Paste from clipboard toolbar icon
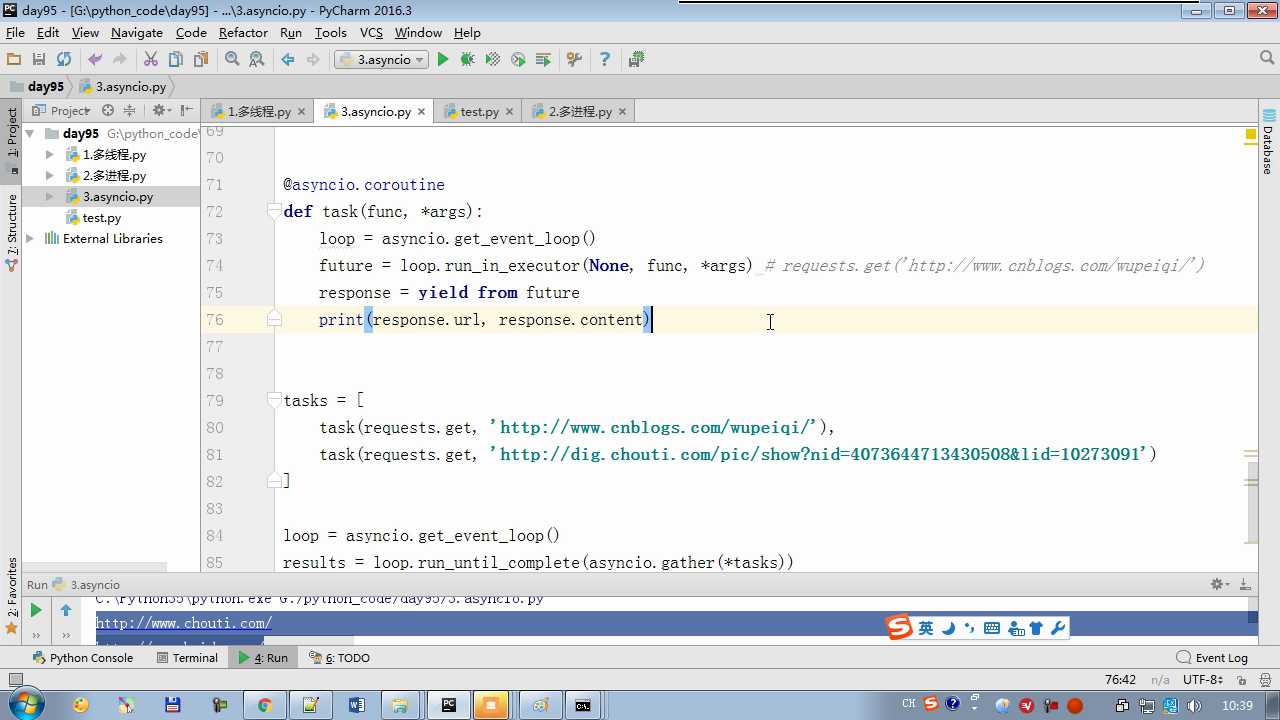1280x720 pixels. coord(201,60)
